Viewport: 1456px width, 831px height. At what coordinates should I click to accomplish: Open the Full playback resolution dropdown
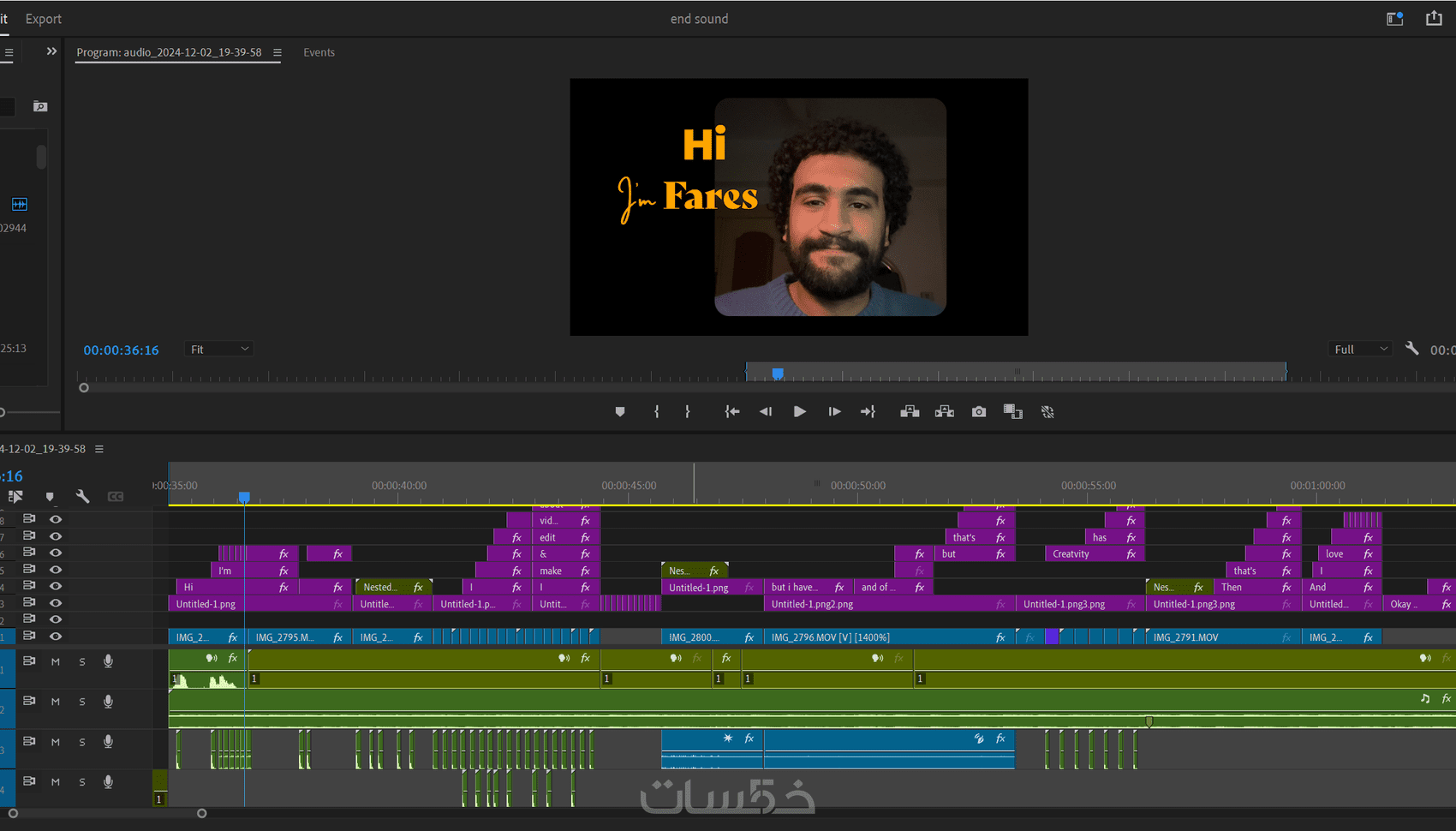coord(1359,350)
